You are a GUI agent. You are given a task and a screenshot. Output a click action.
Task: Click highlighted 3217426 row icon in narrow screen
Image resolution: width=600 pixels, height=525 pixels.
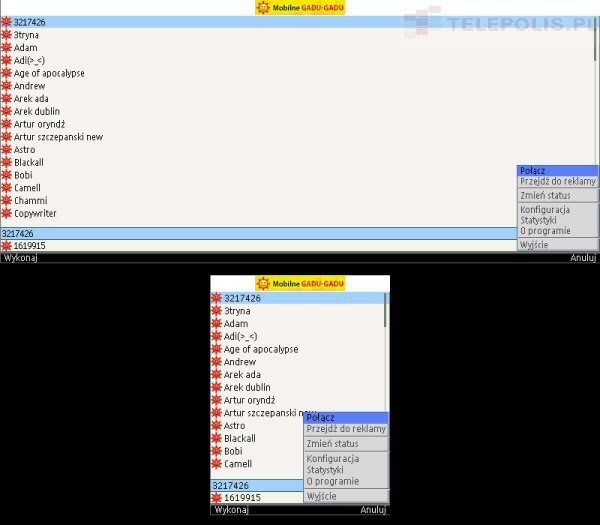217,298
